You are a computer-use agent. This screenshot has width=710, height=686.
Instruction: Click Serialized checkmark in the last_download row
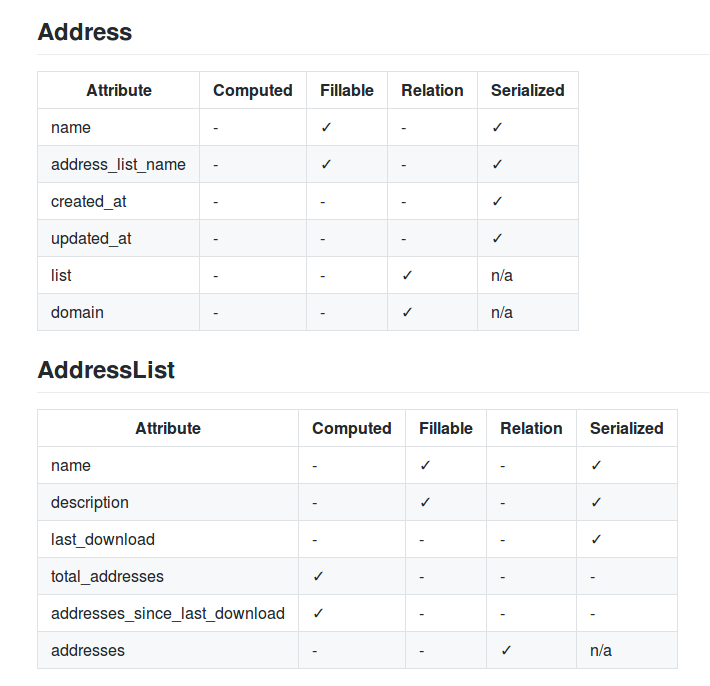tap(596, 539)
